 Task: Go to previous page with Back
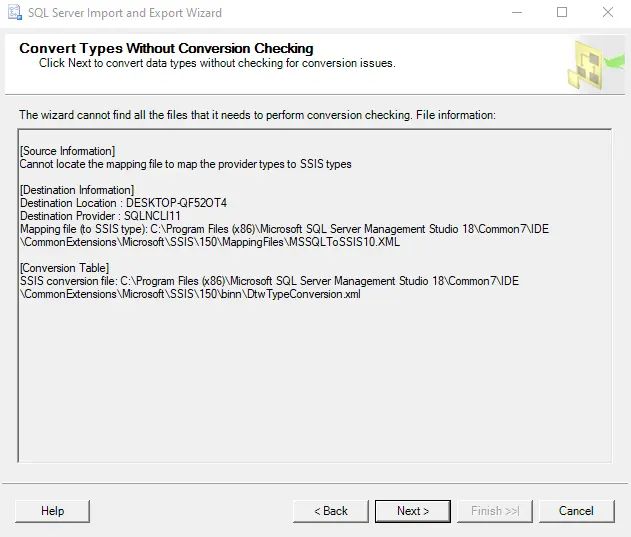[331, 511]
